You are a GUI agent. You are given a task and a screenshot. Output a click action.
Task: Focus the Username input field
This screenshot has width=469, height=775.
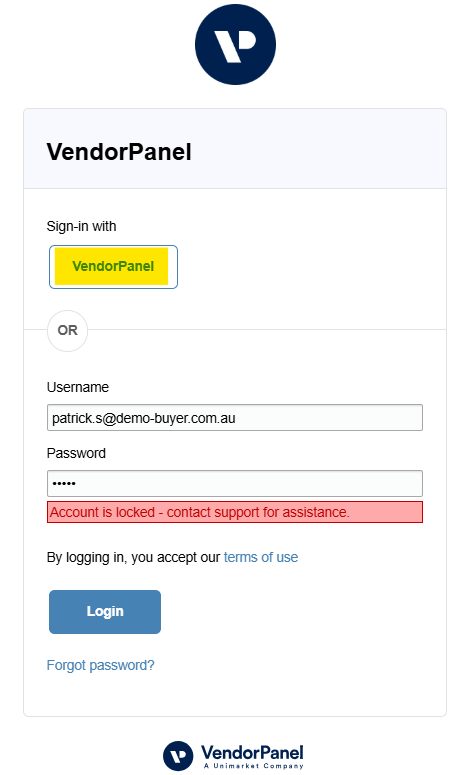[x=235, y=418]
